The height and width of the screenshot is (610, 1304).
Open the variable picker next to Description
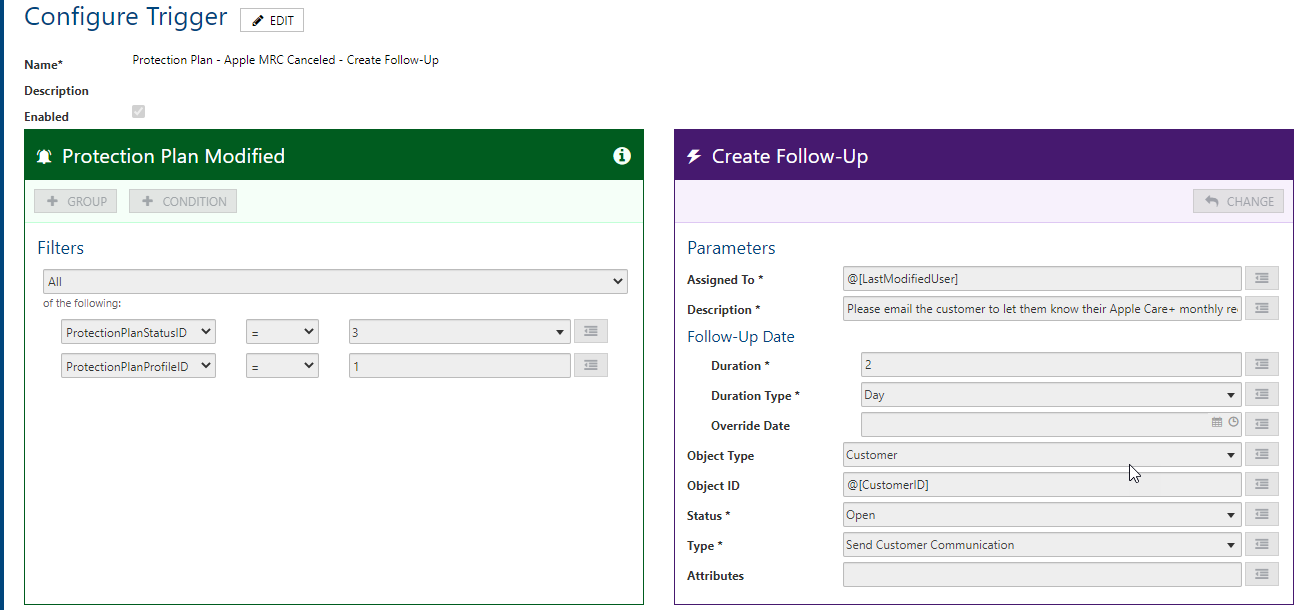[1261, 308]
